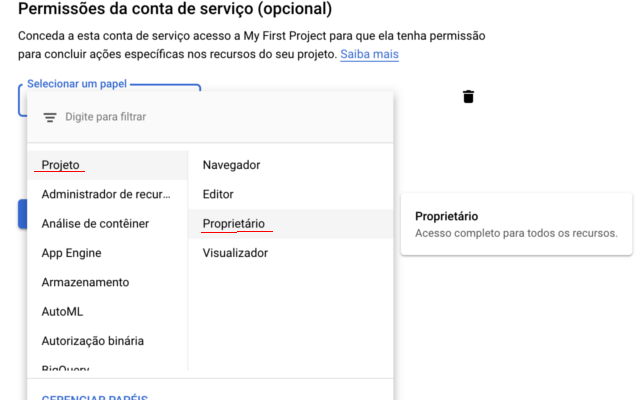Select the Proprietário role
Viewport: 640px width, 400px height.
pyautogui.click(x=291, y=224)
